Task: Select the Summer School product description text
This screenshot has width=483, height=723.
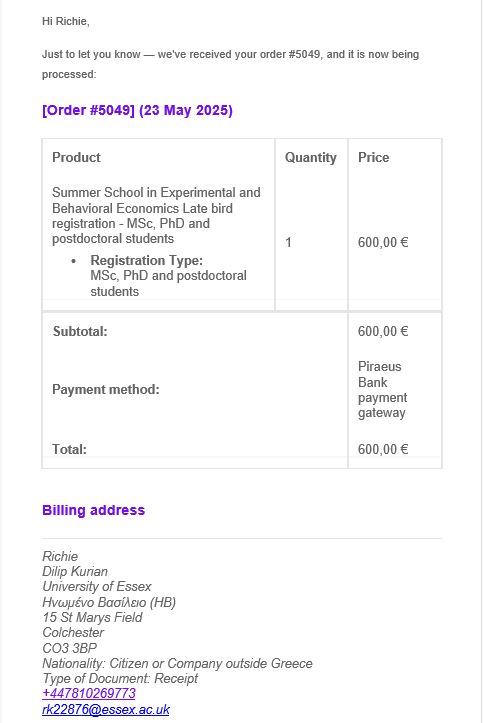Action: (x=156, y=215)
